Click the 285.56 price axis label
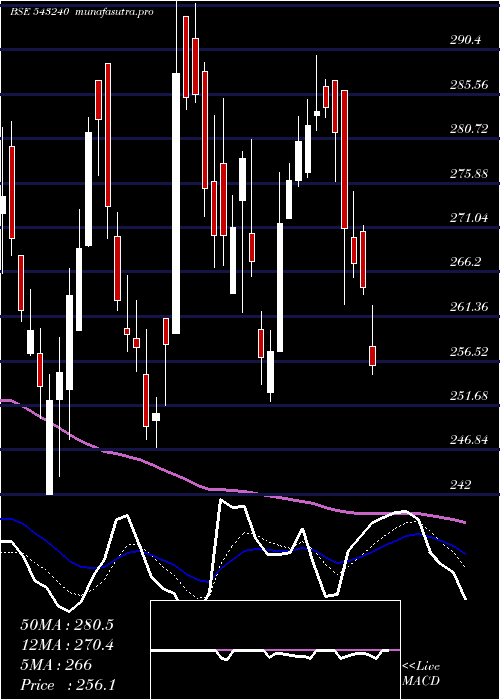The height and width of the screenshot is (700, 500). pyautogui.click(x=469, y=85)
